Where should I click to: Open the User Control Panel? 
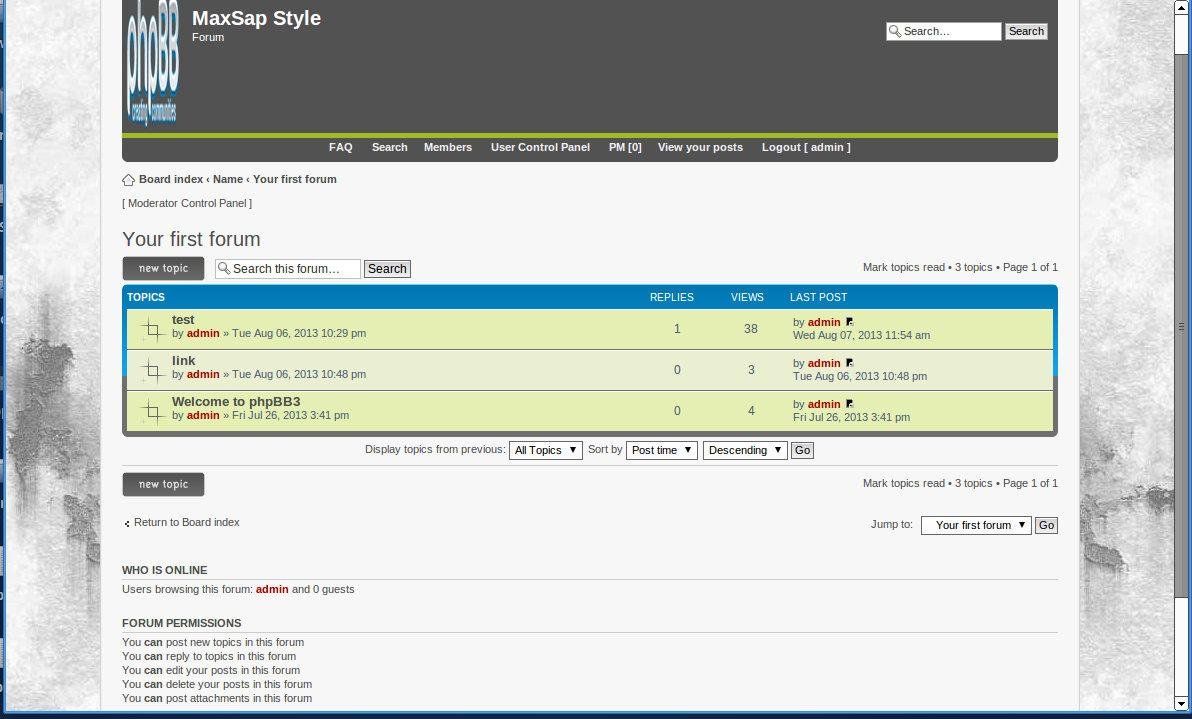tap(540, 147)
